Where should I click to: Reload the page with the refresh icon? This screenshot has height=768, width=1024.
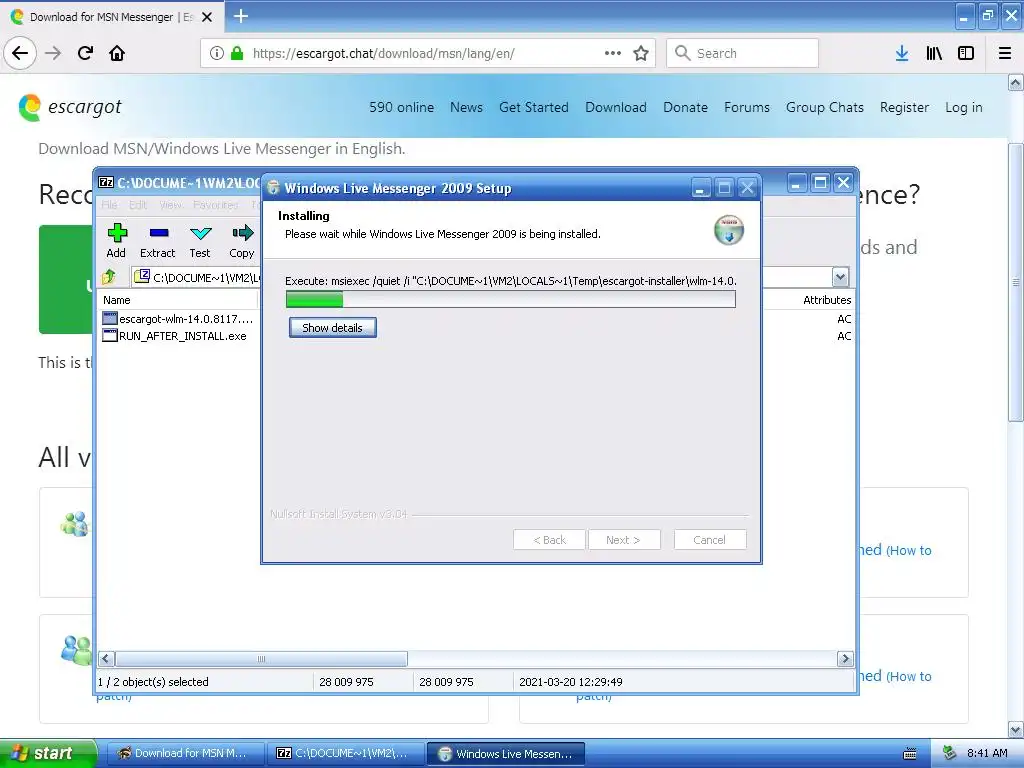coord(85,53)
